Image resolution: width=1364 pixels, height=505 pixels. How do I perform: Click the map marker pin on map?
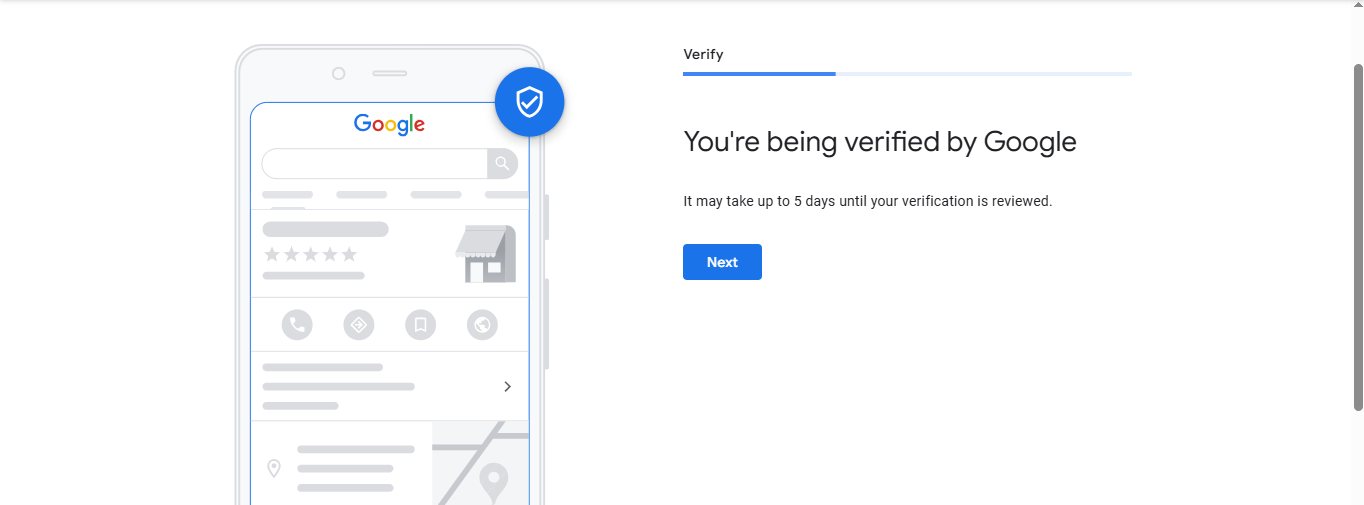(x=493, y=480)
